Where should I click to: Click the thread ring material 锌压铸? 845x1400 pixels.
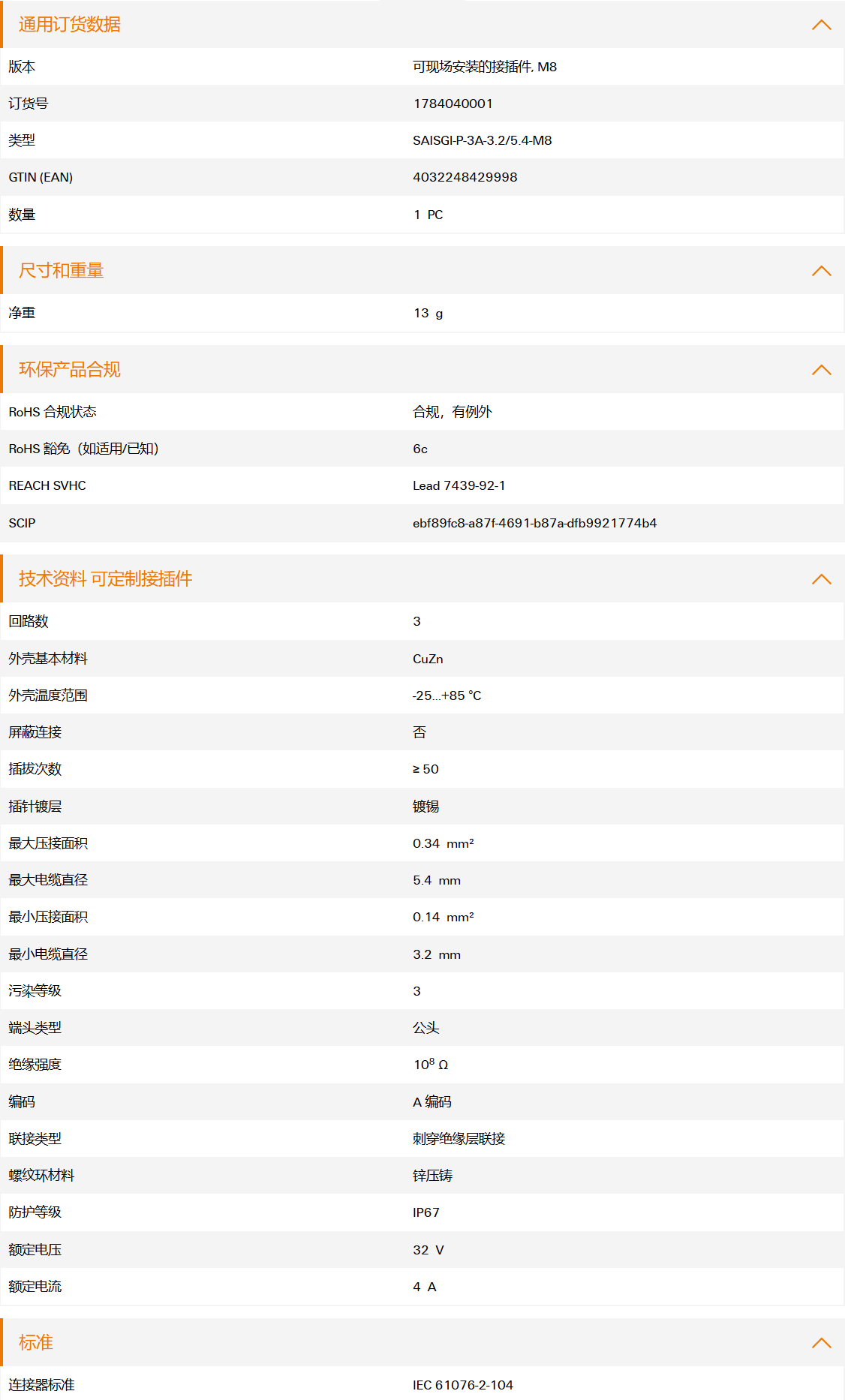[433, 1176]
